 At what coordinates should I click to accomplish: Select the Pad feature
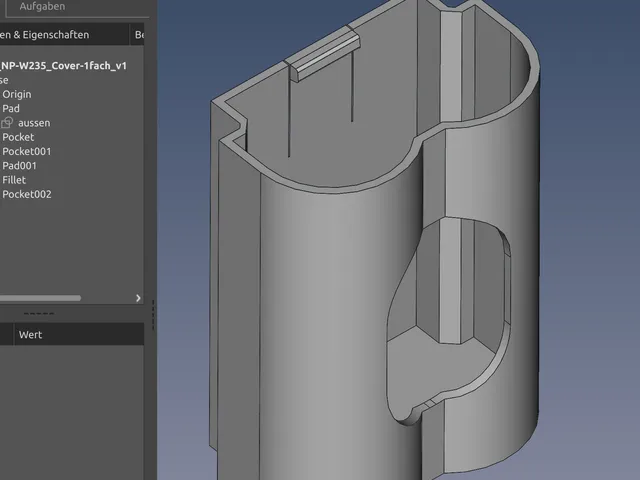pyautogui.click(x=11, y=109)
